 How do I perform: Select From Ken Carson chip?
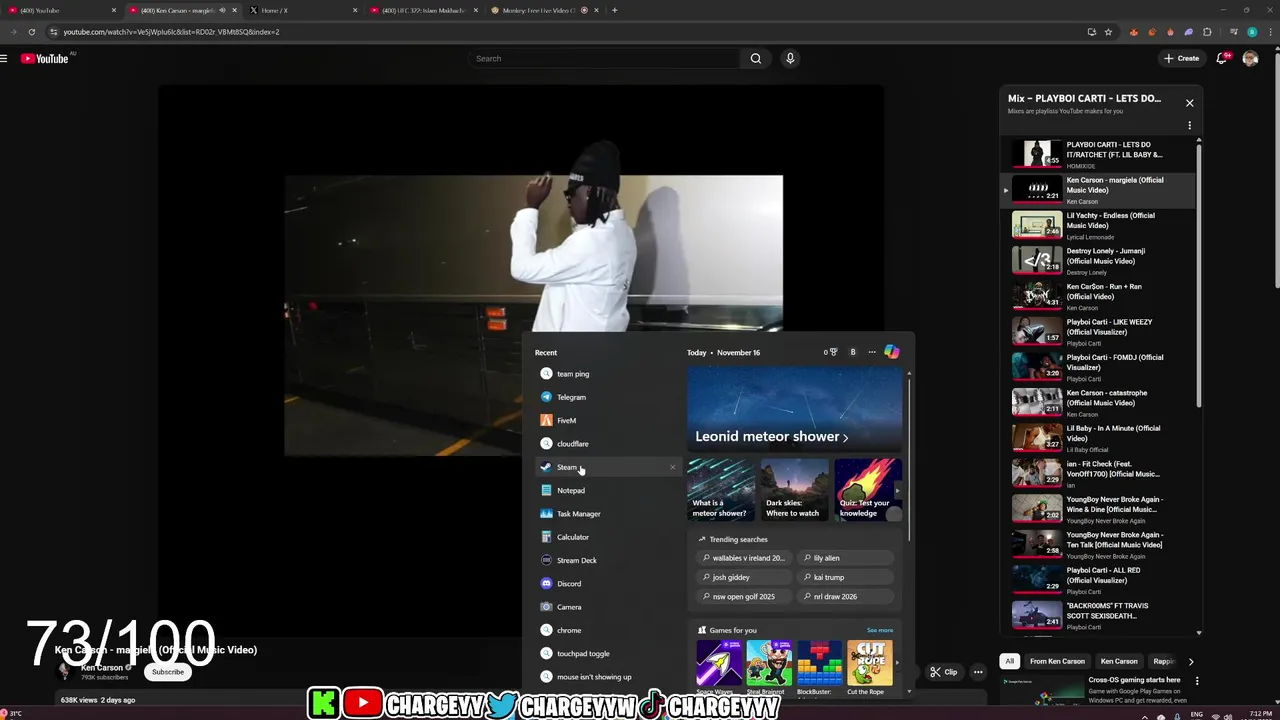pyautogui.click(x=1057, y=661)
